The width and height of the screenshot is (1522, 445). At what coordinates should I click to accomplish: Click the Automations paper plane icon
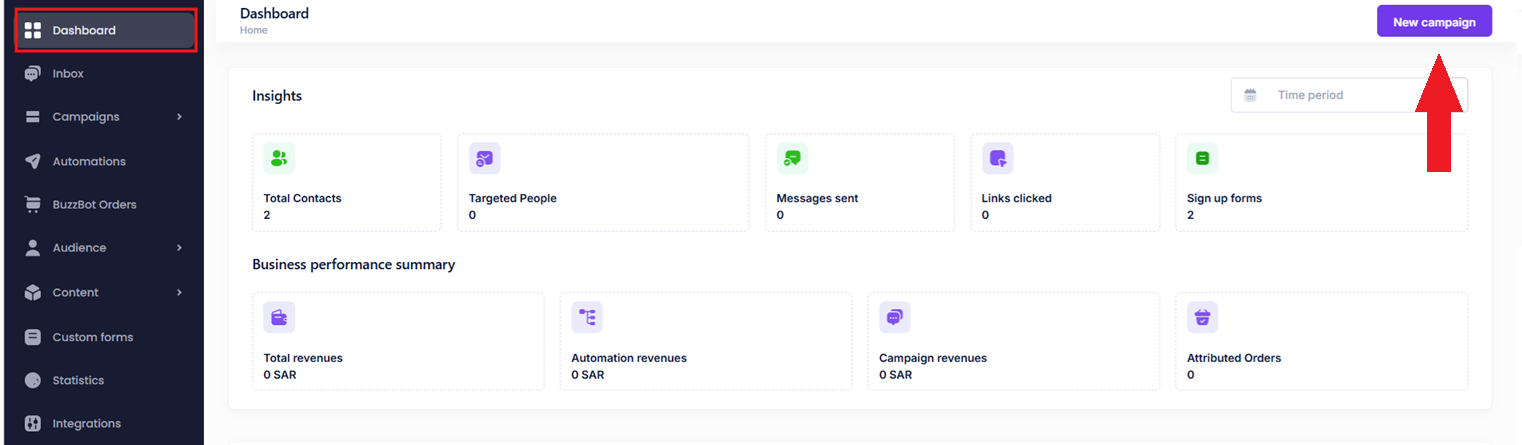tap(32, 161)
